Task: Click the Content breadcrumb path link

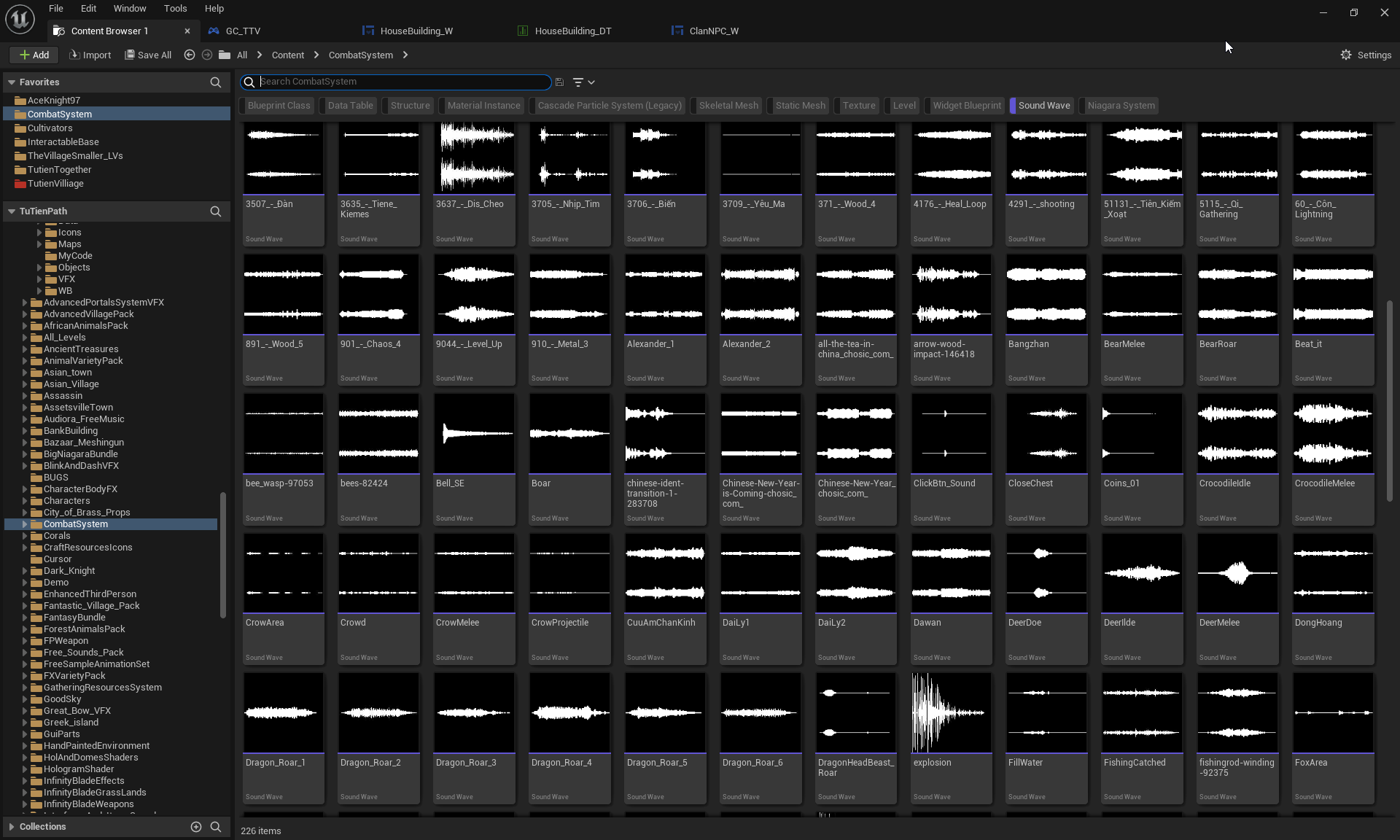Action: pyautogui.click(x=287, y=55)
